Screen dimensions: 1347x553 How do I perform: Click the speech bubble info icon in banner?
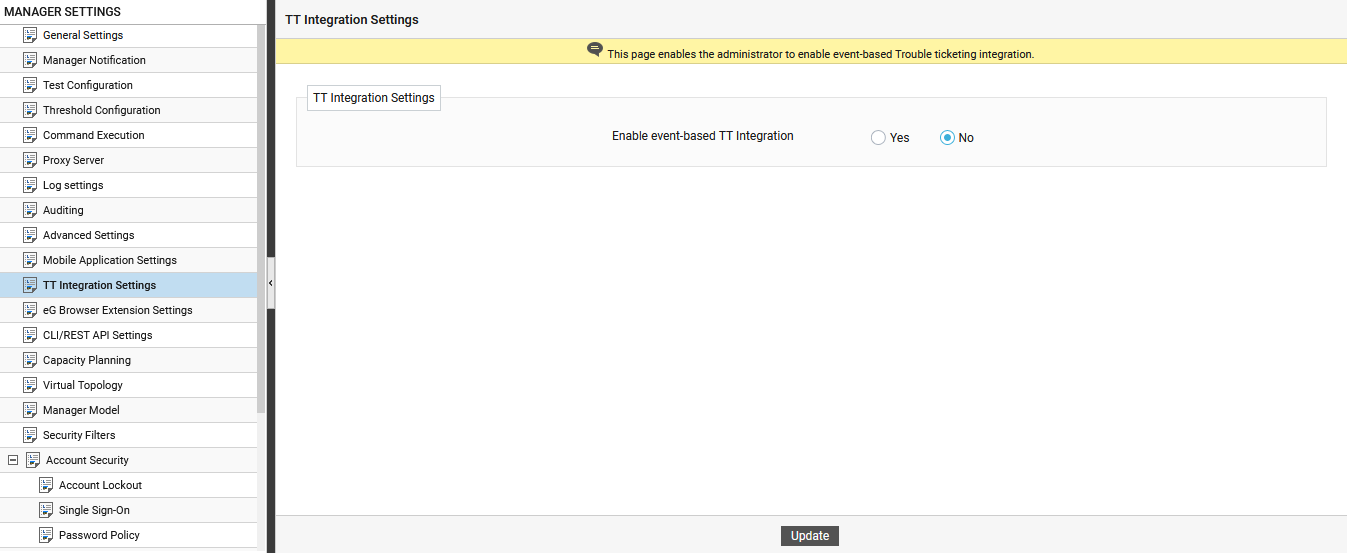pyautogui.click(x=595, y=50)
